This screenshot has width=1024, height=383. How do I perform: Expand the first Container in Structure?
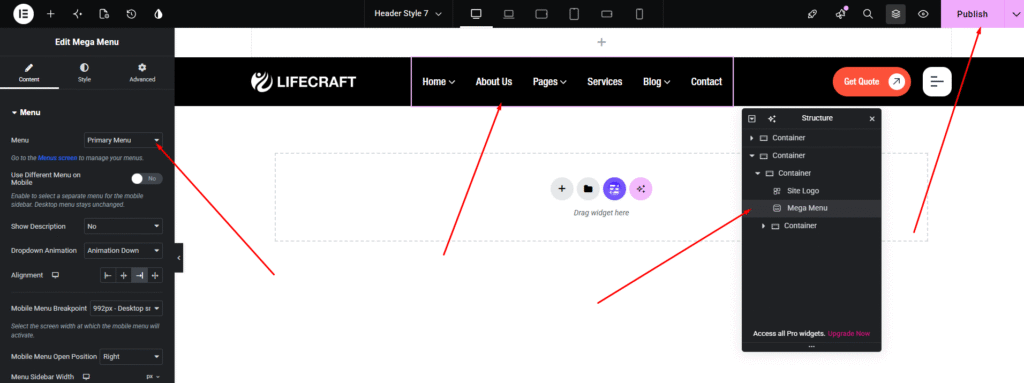[752, 138]
